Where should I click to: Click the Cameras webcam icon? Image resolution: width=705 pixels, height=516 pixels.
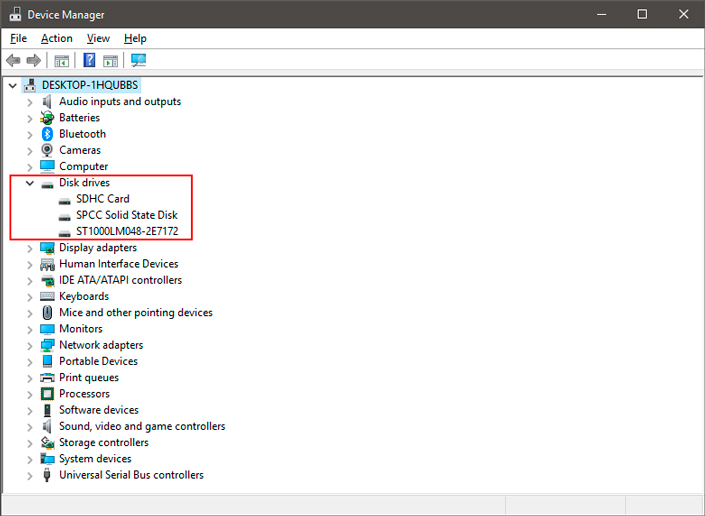[47, 150]
